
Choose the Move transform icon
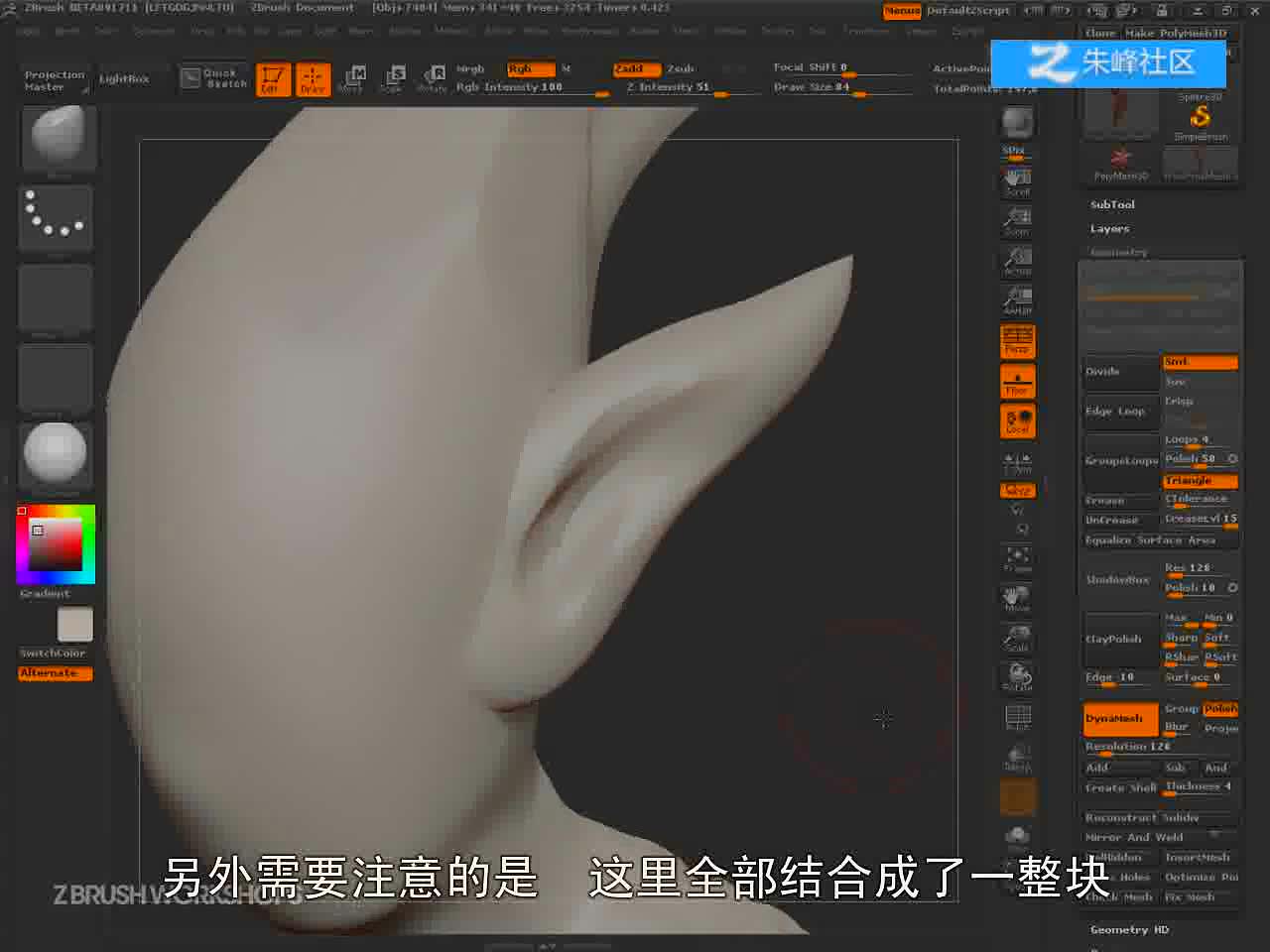[351, 79]
